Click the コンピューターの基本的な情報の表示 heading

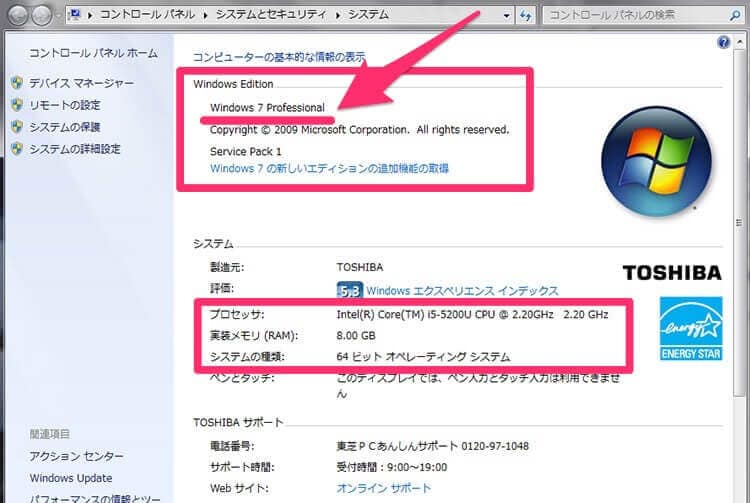click(x=279, y=57)
